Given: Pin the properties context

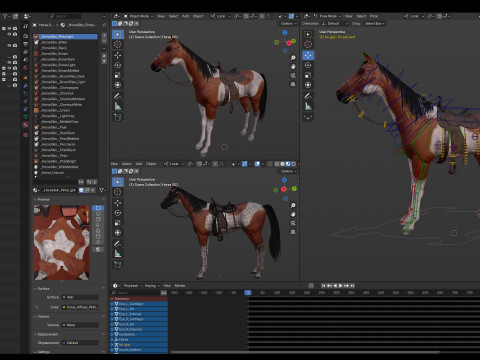Looking at the screenshot, I should pos(104,25).
